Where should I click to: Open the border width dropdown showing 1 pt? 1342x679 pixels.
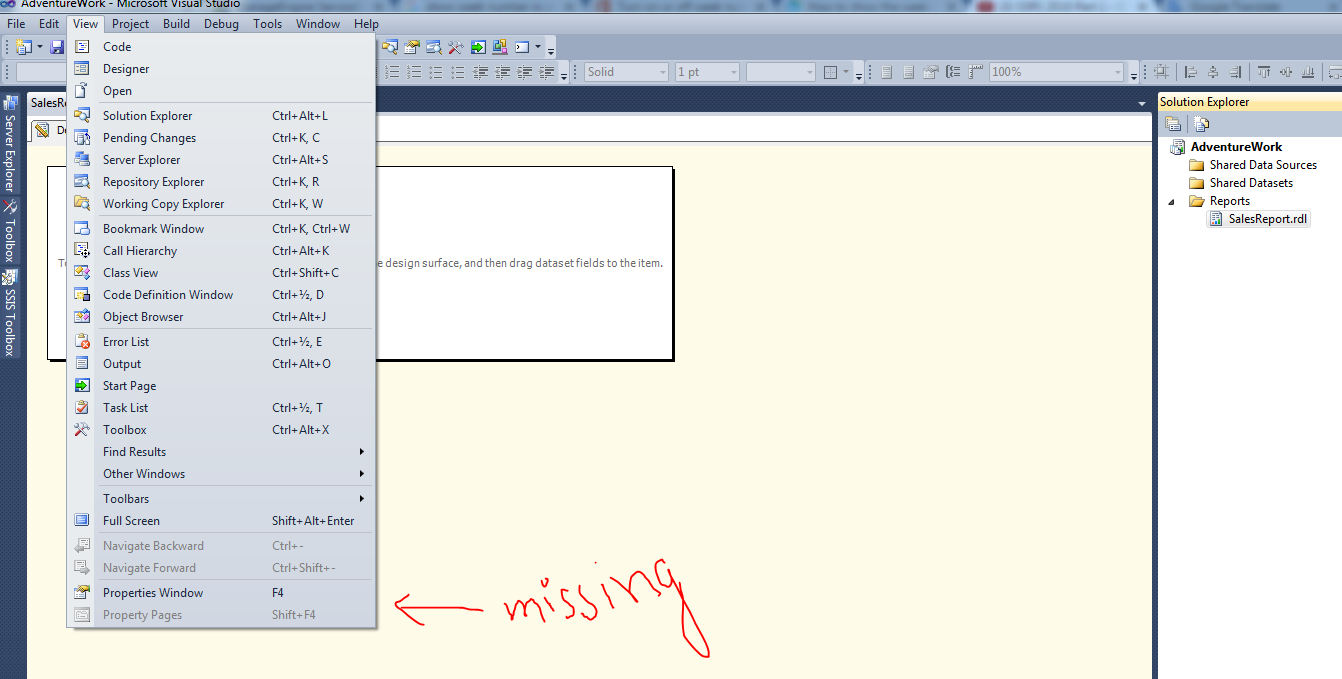[706, 71]
